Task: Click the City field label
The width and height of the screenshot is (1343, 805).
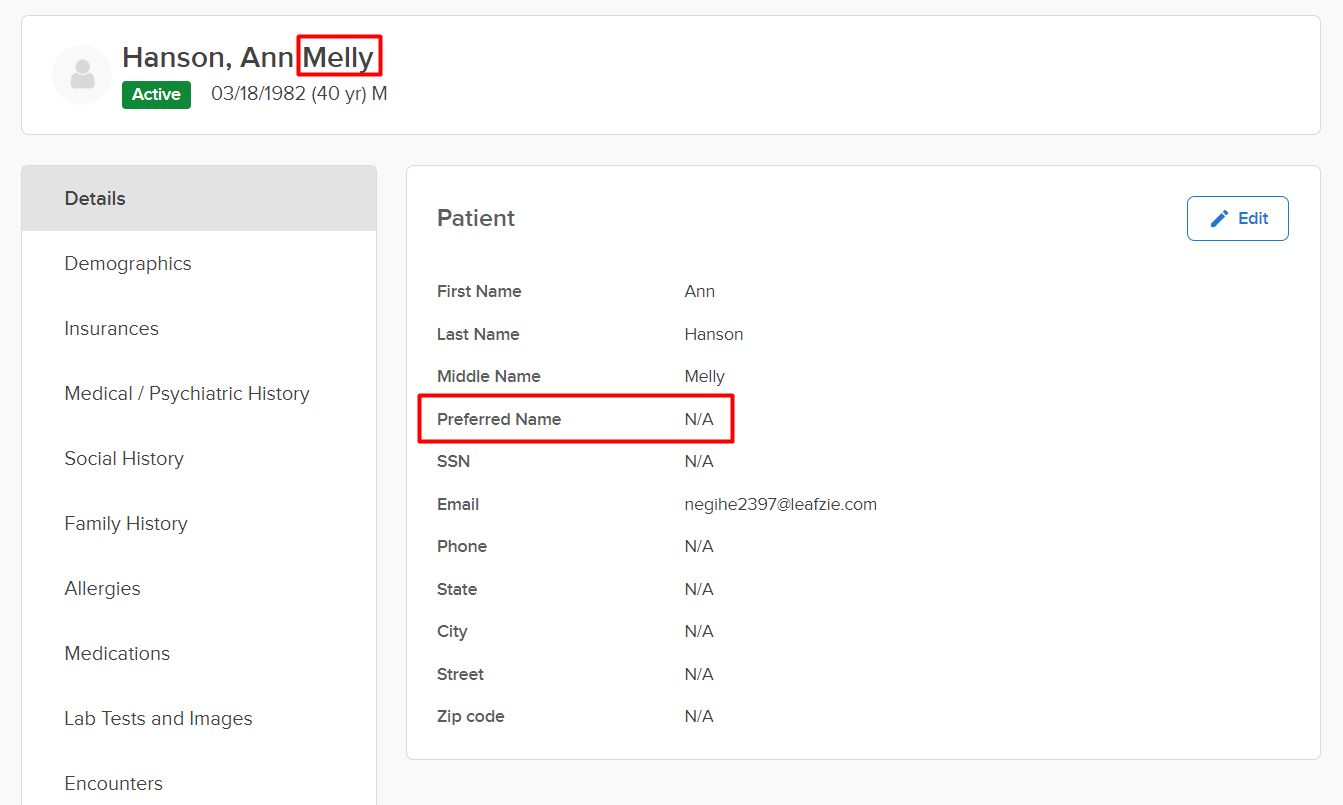Action: coord(452,631)
